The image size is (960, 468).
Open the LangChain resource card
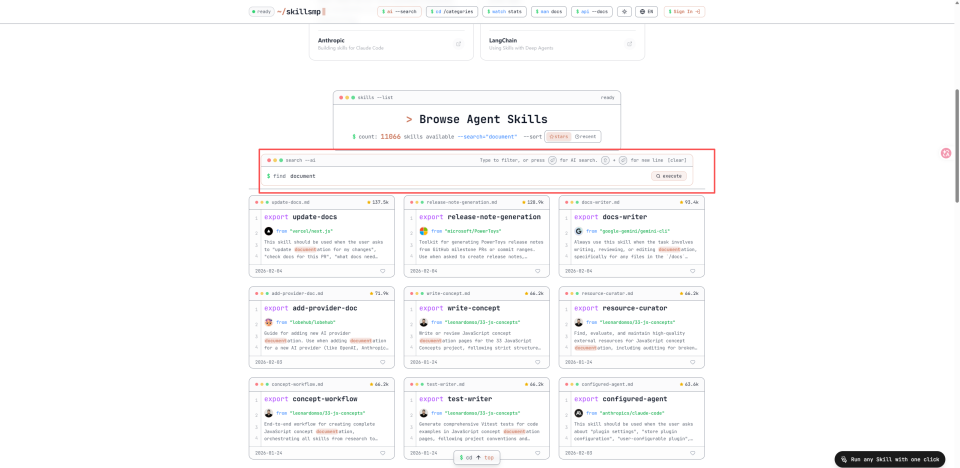tap(562, 43)
